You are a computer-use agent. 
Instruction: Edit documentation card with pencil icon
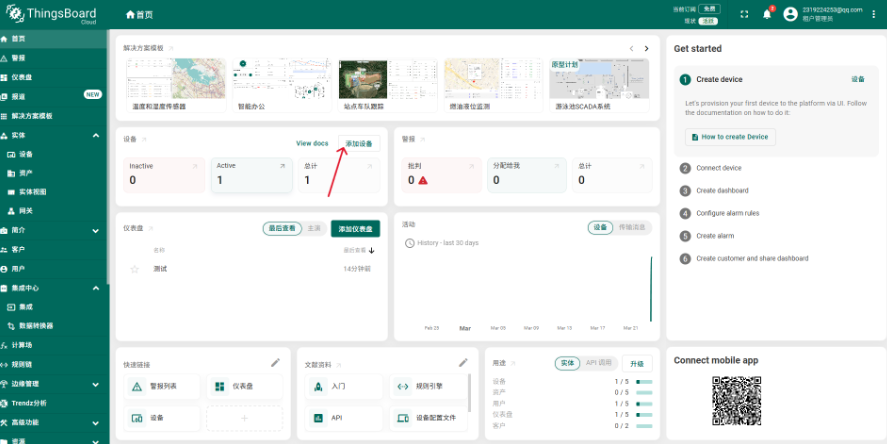463,362
